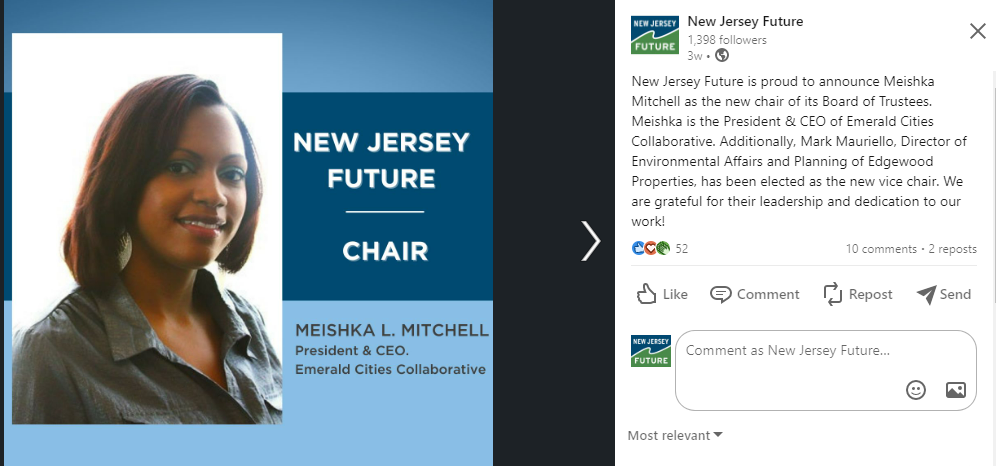The image size is (996, 466).
Task: Open emoji picker in comment box
Action: pyautogui.click(x=916, y=390)
